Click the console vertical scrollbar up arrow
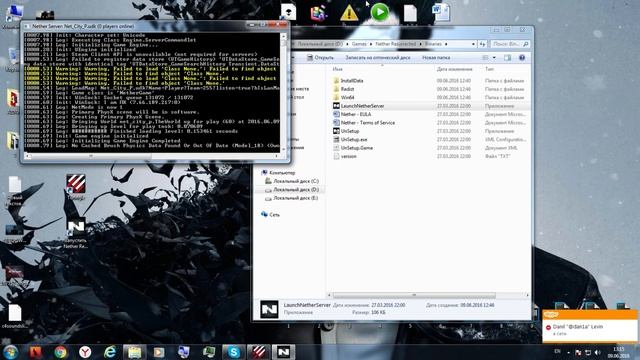The image size is (640, 360). click(x=283, y=36)
